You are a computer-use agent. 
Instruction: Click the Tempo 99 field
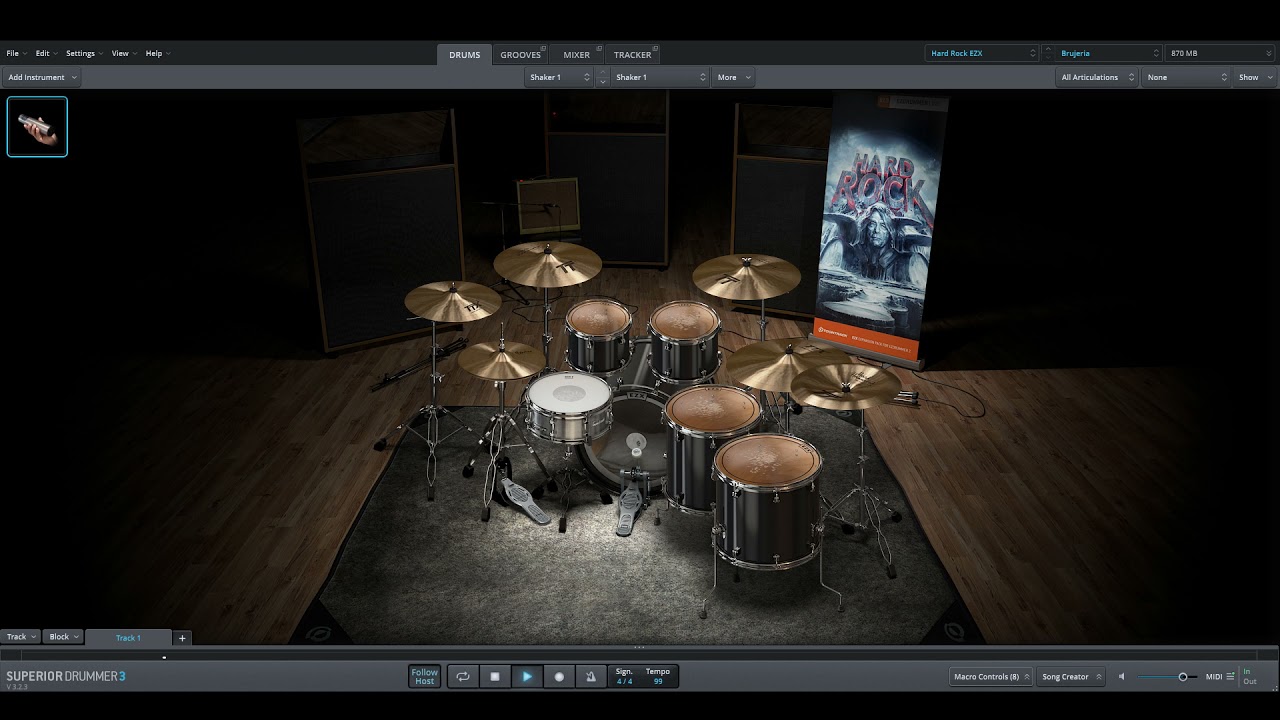click(x=658, y=677)
